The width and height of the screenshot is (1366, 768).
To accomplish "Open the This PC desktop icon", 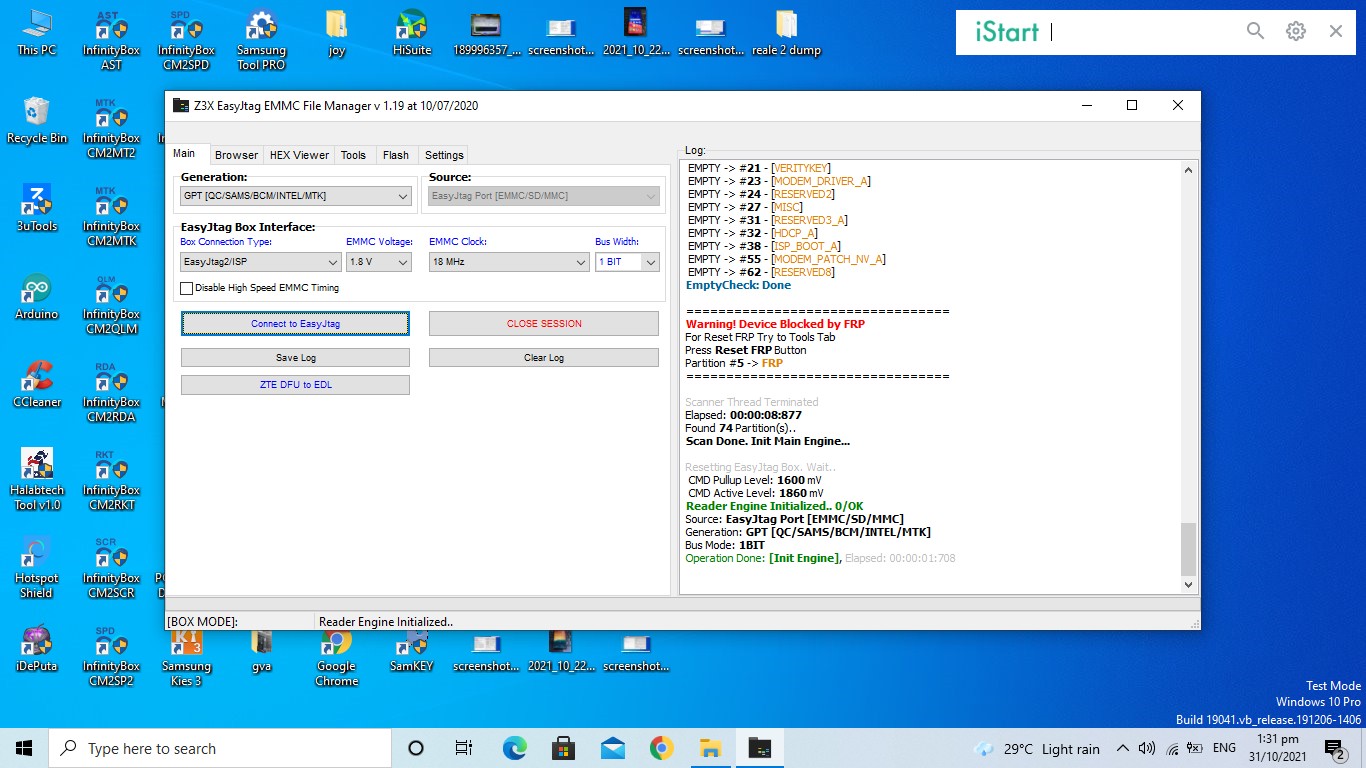I will pyautogui.click(x=37, y=33).
